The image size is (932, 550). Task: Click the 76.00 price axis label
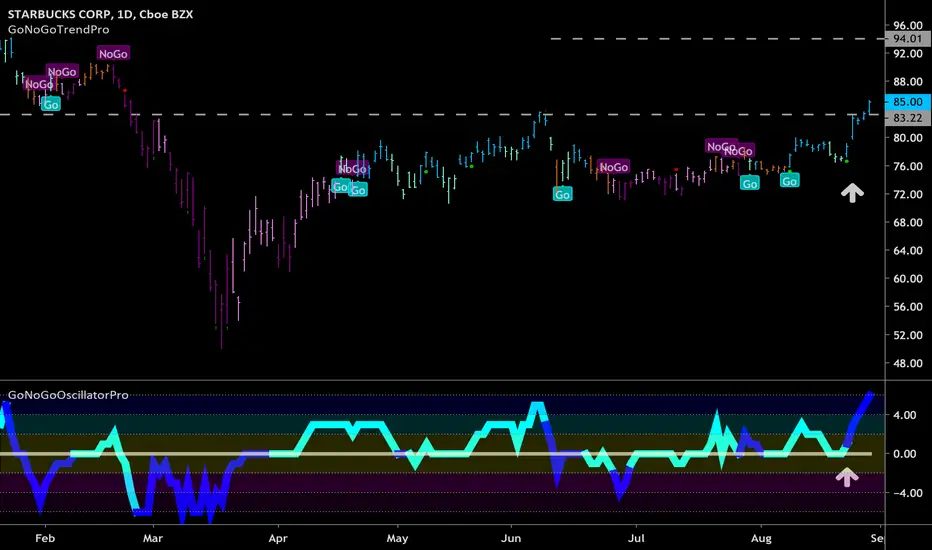pyautogui.click(x=908, y=166)
